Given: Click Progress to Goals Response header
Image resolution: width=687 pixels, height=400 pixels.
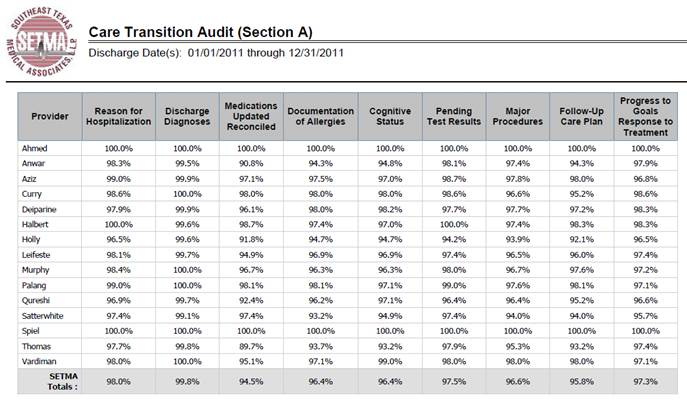Looking at the screenshot, I should (x=645, y=117).
